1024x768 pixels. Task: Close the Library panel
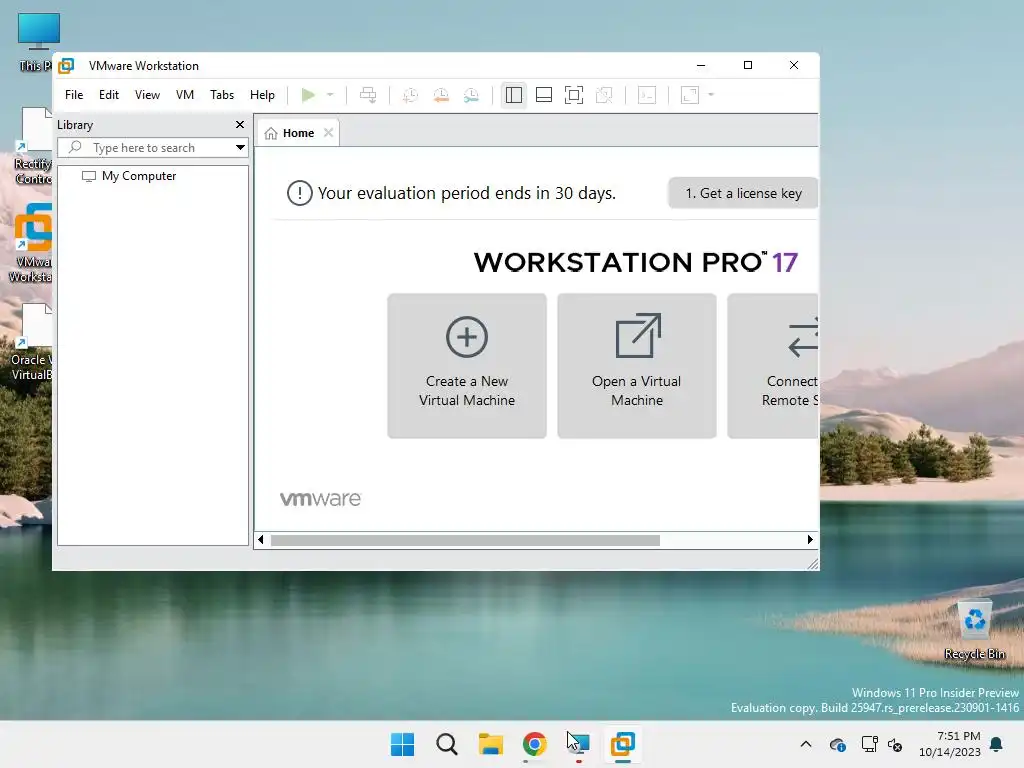240,125
